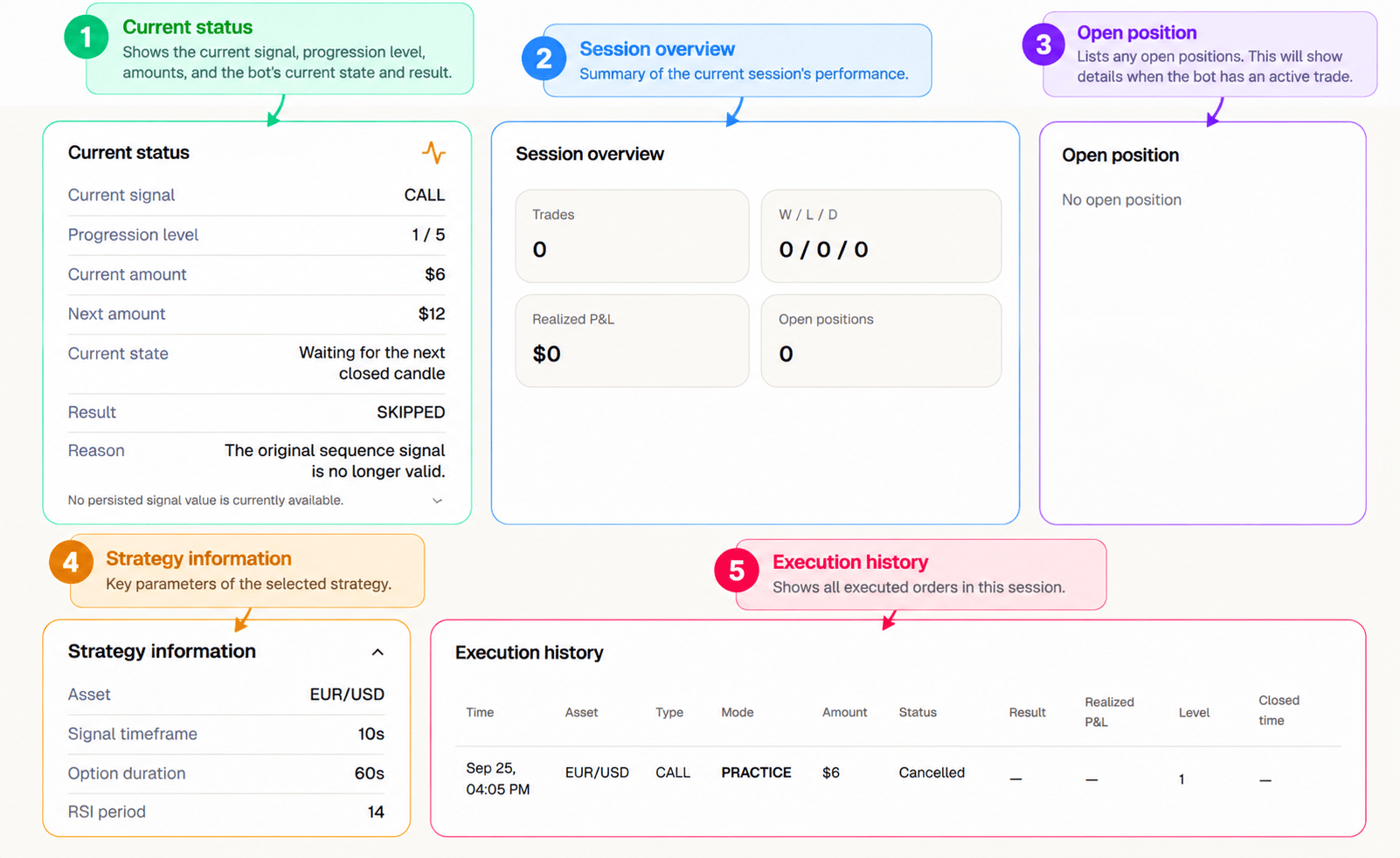Click the PRACTICE mode cell

pyautogui.click(x=756, y=772)
